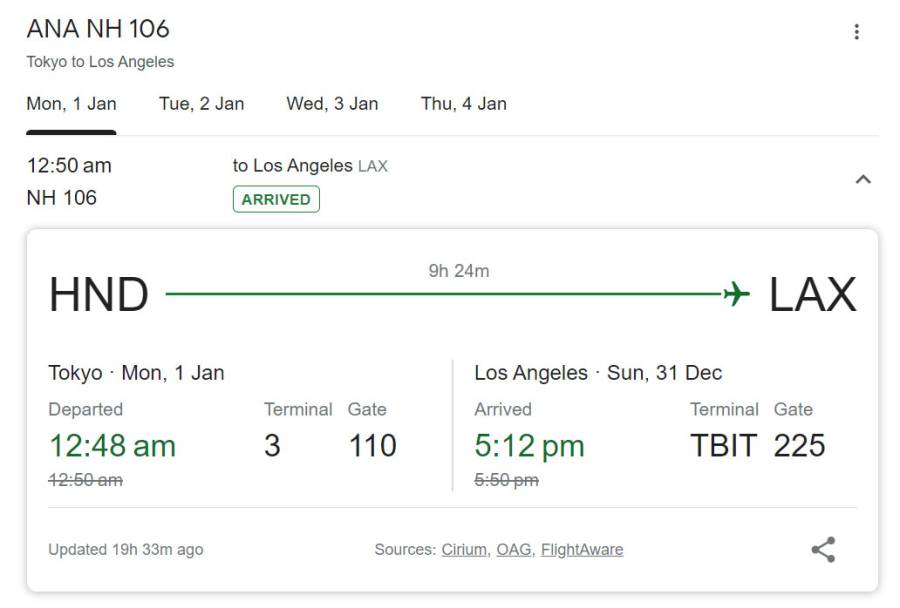Image resolution: width=900 pixels, height=608 pixels.
Task: Click the green airplane icon
Action: [x=736, y=294]
